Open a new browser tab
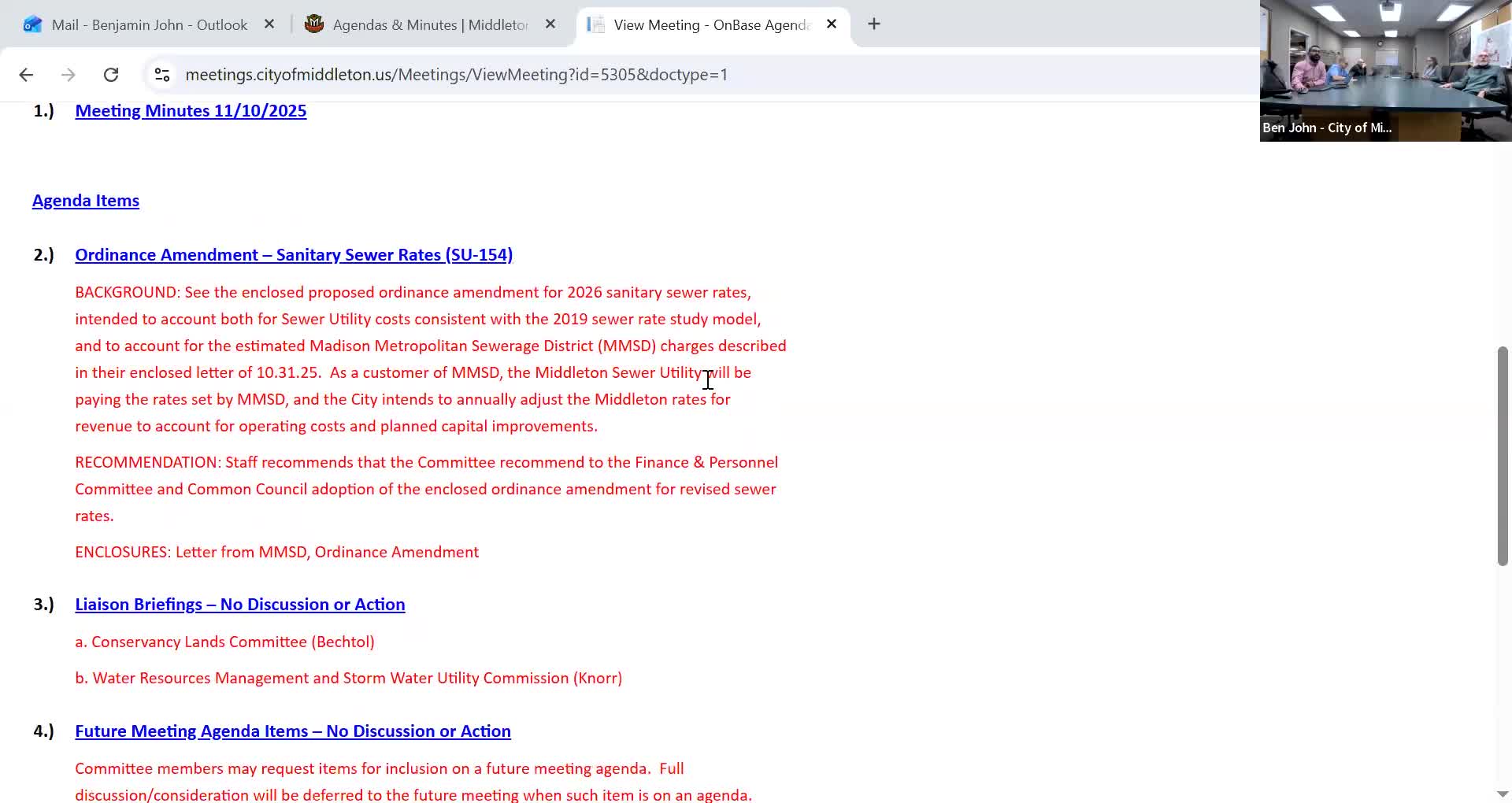 (874, 24)
